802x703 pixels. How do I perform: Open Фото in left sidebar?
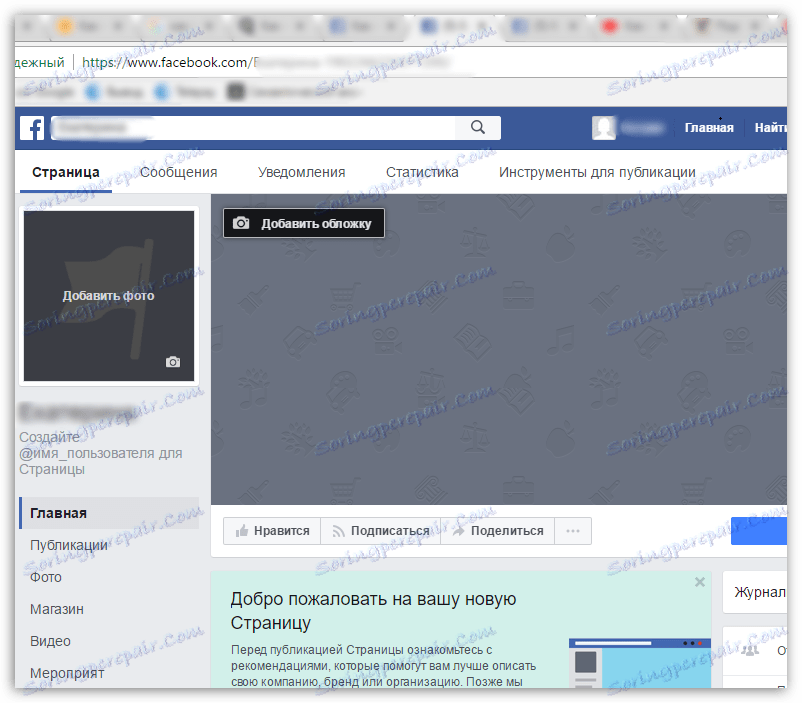tap(46, 578)
